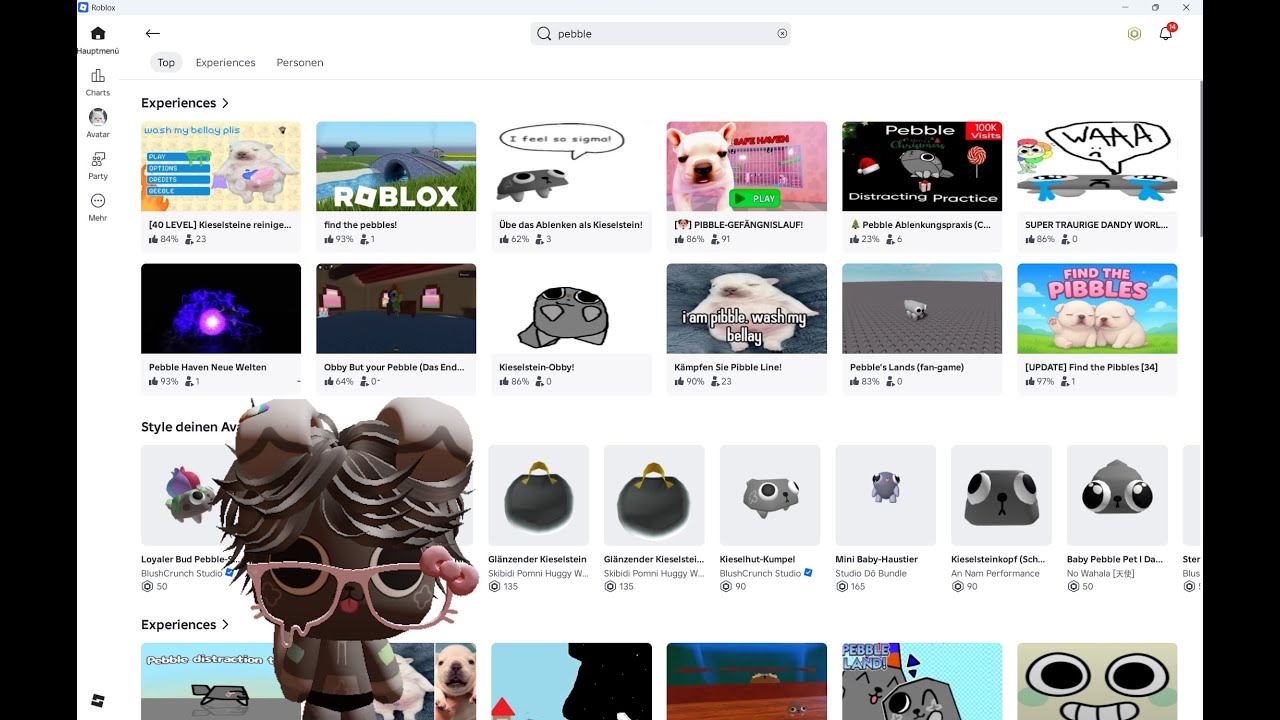1280x720 pixels.
Task: Open the PIBBLE-GEFÄNGNISLAUF thumbnail
Action: [x=747, y=166]
